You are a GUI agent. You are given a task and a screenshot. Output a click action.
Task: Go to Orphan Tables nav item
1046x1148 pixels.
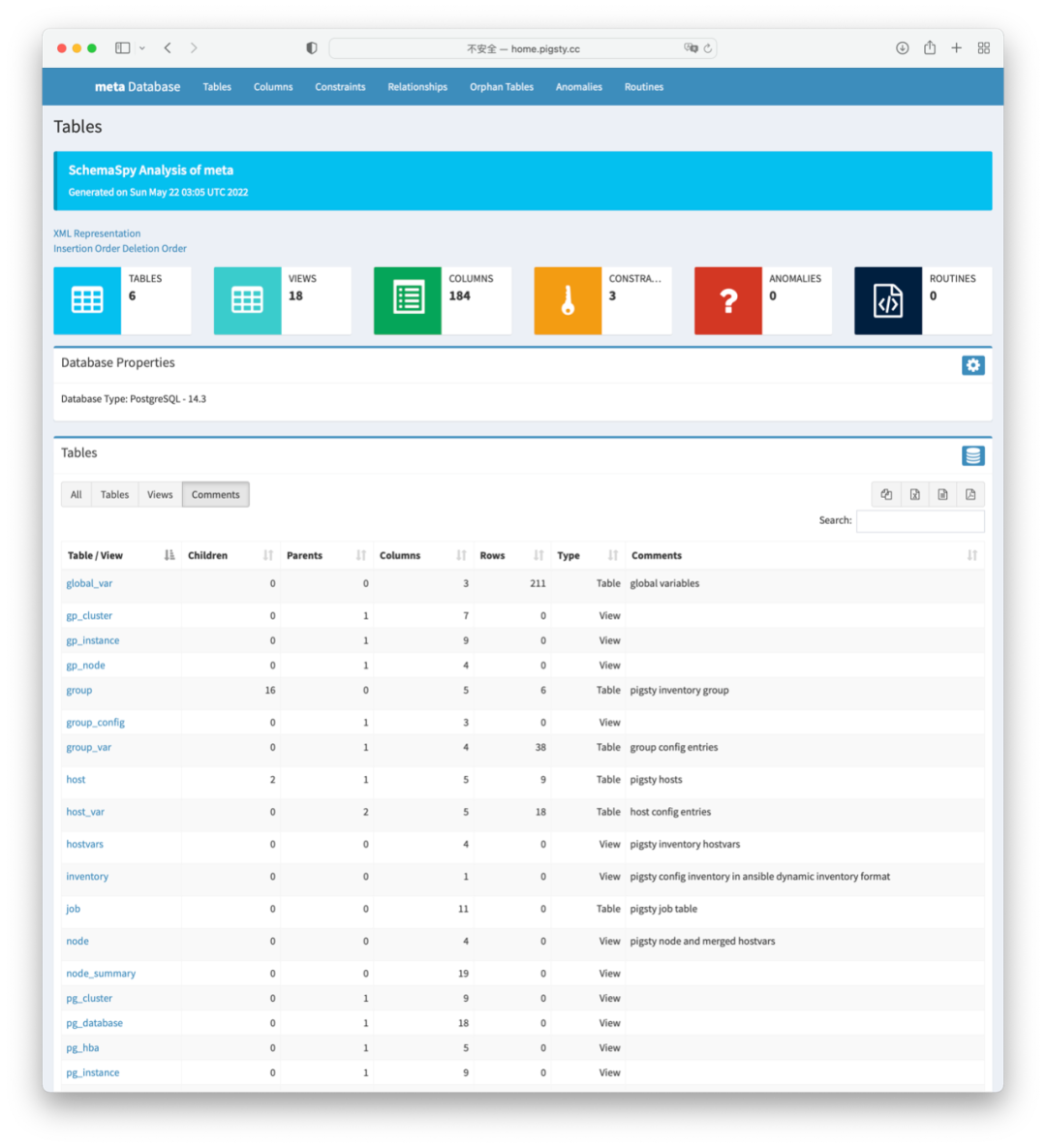tap(501, 87)
